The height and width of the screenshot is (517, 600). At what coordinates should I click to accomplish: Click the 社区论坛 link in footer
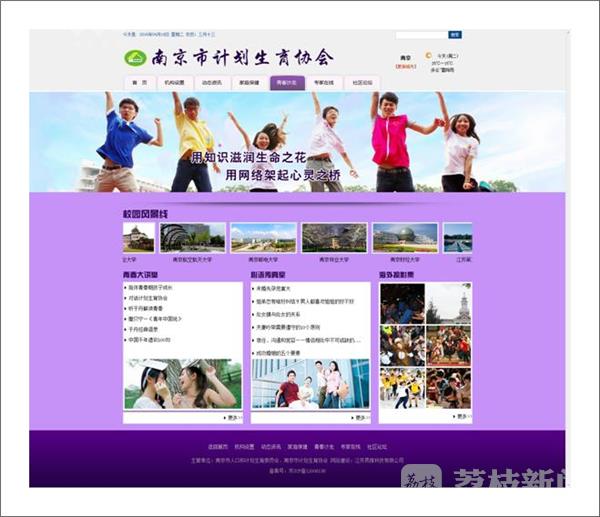[x=376, y=446]
